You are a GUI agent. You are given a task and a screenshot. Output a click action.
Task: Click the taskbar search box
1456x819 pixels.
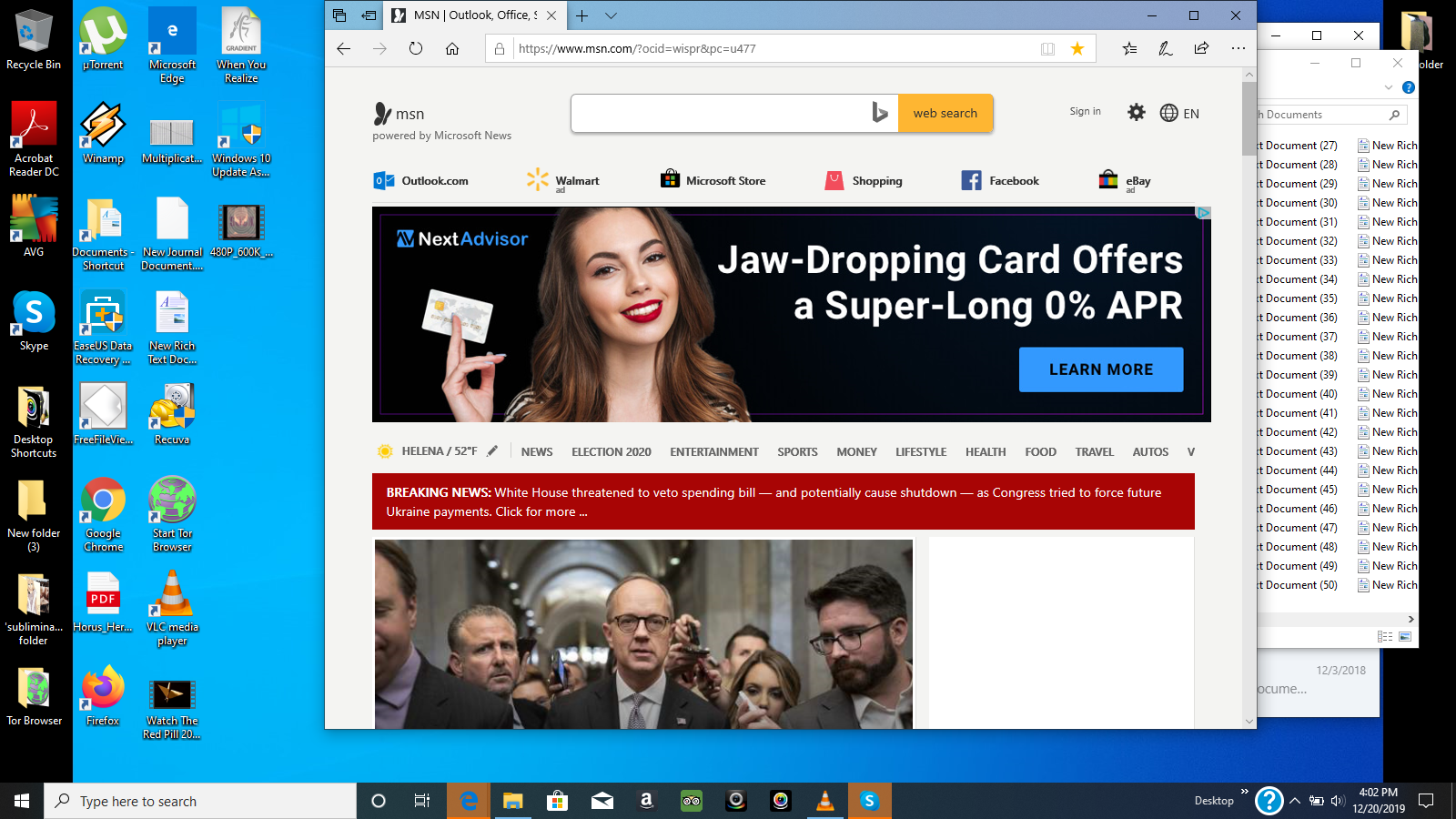click(x=200, y=801)
